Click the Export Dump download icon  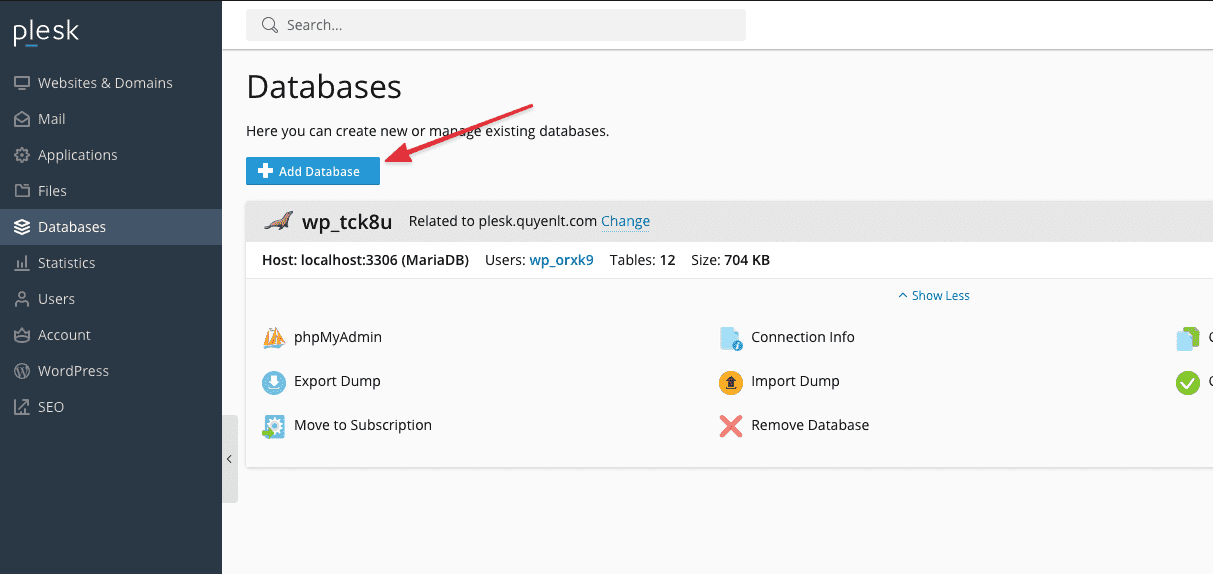tap(274, 382)
